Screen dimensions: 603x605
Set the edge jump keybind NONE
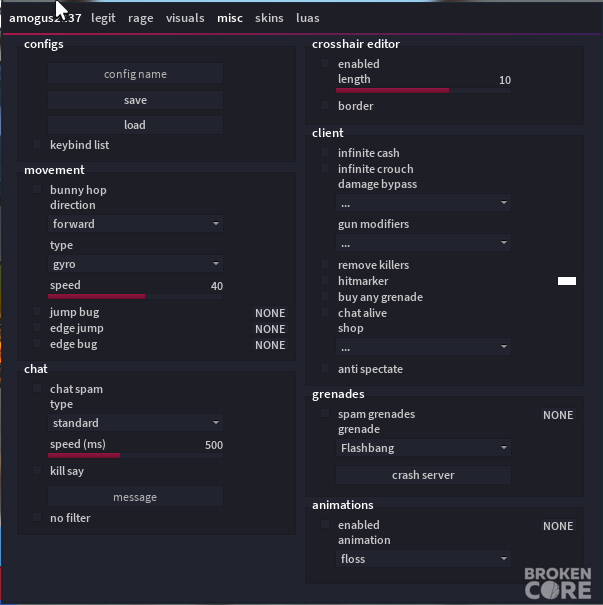[x=270, y=329]
